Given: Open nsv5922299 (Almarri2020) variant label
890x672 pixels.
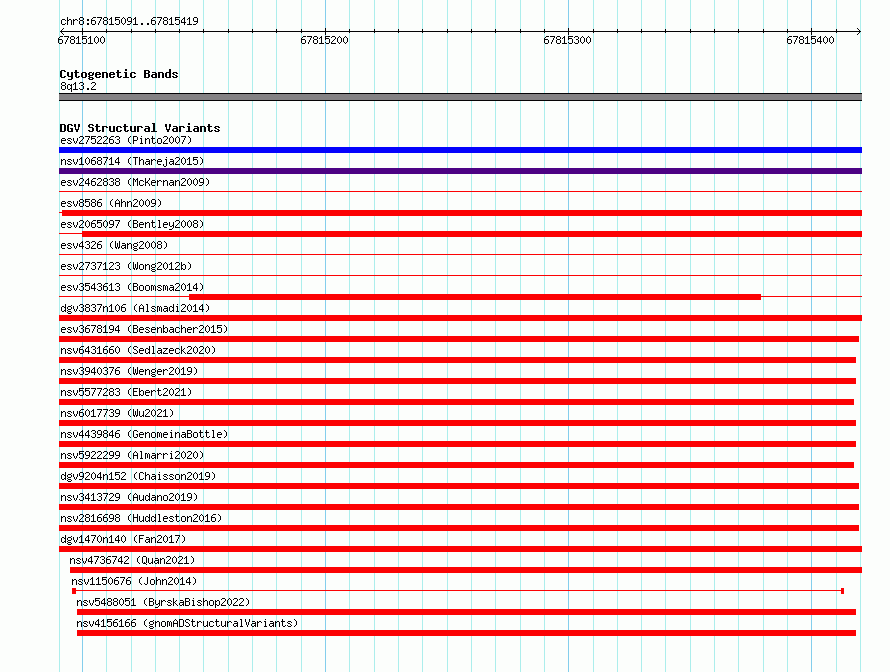Looking at the screenshot, I should coord(132,455).
